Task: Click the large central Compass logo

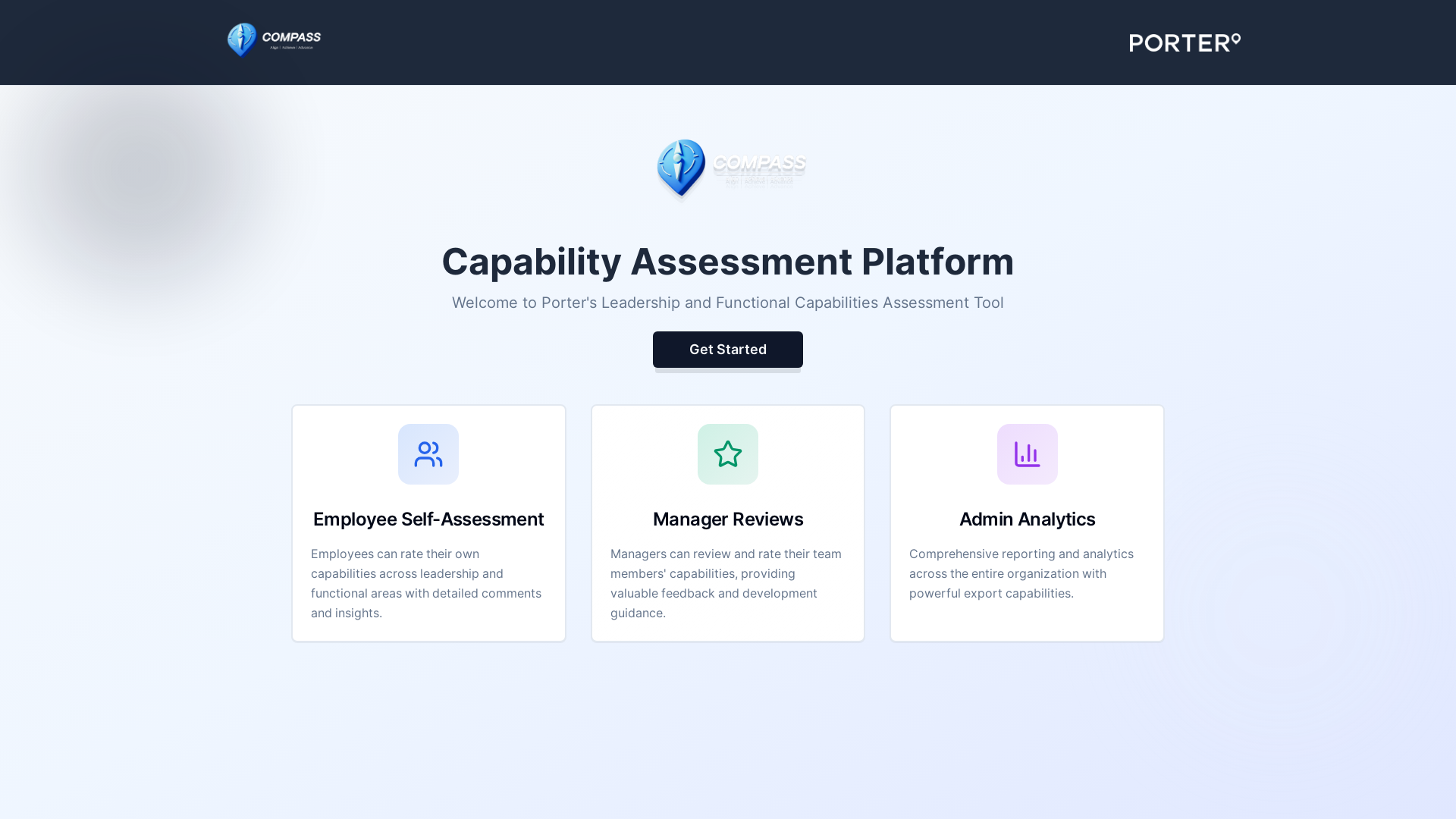Action: [x=731, y=168]
